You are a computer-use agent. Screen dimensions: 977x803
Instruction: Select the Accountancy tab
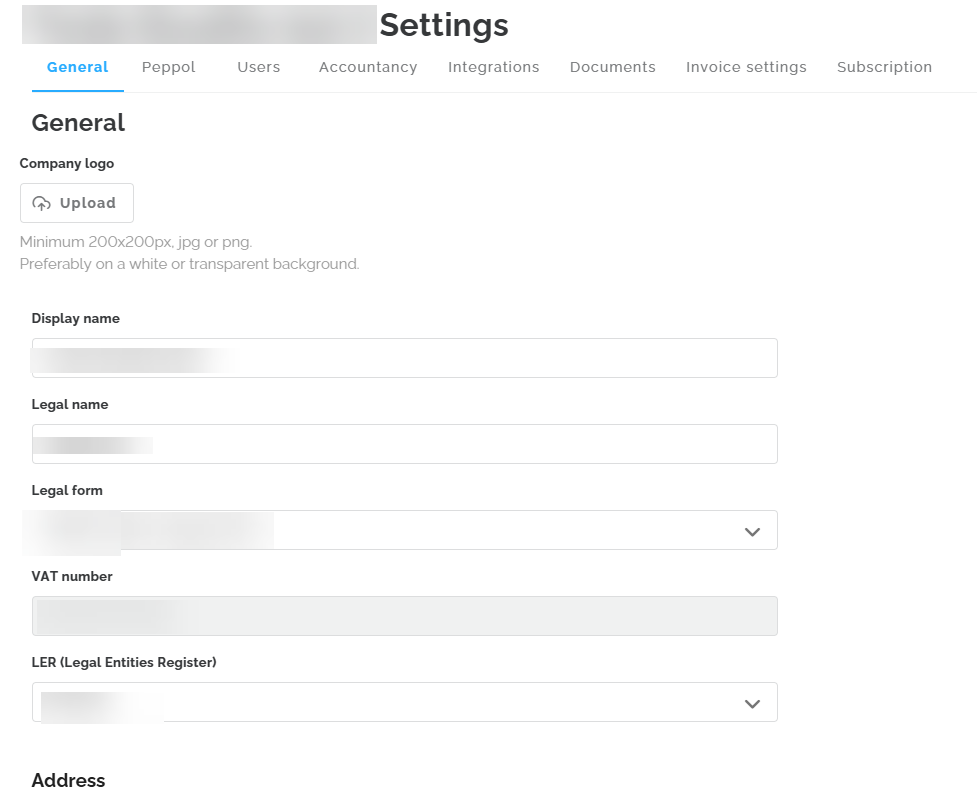pos(367,67)
